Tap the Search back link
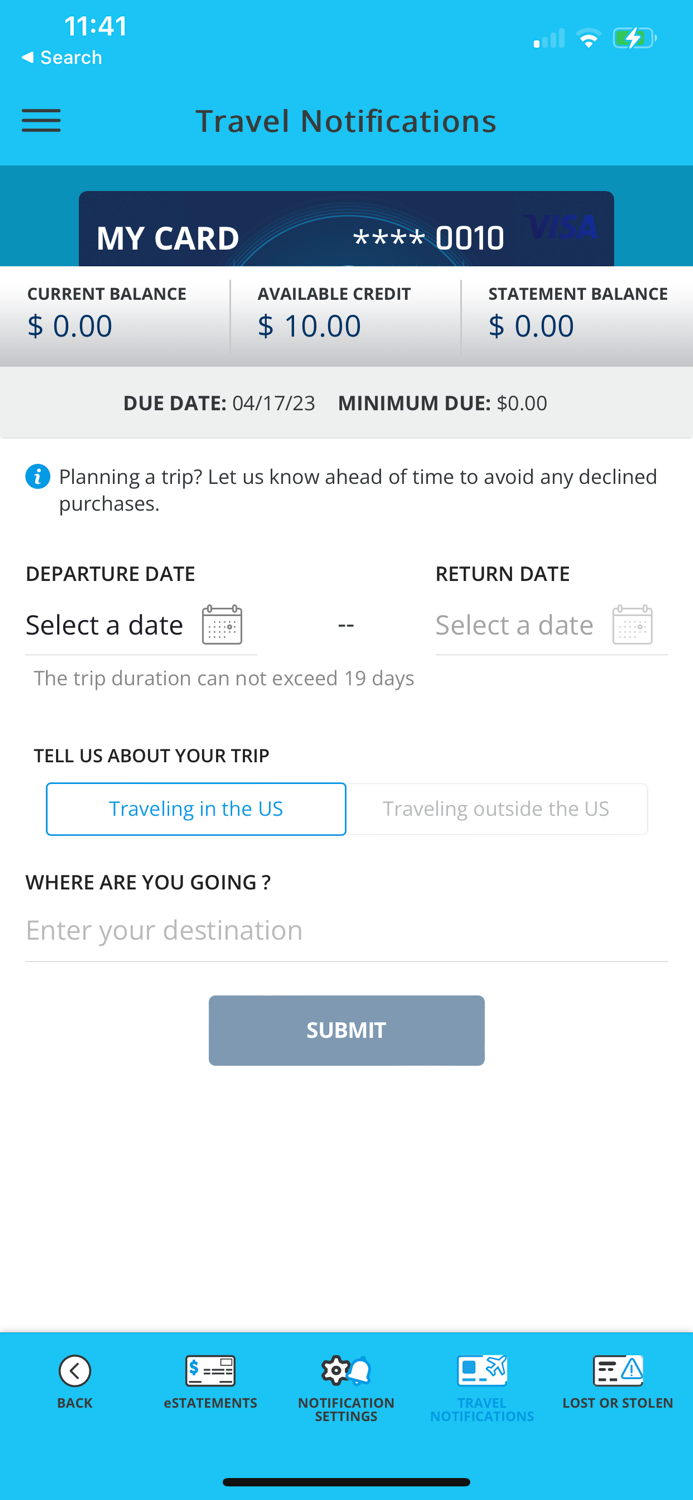Screen dimensions: 693x1500 tap(62, 58)
